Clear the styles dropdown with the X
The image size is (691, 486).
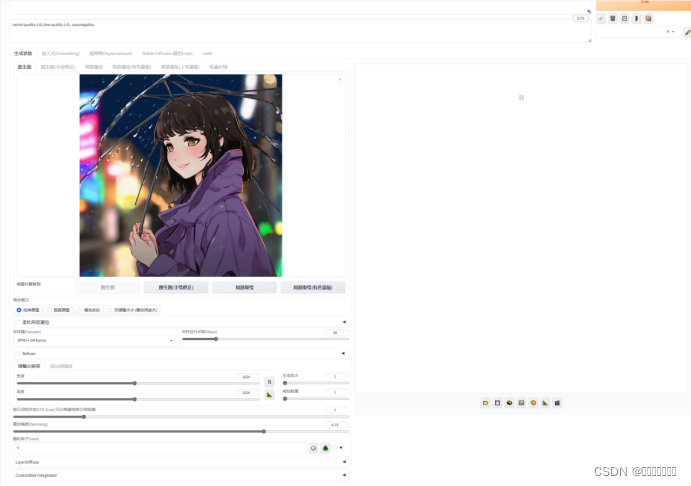pyautogui.click(x=668, y=32)
